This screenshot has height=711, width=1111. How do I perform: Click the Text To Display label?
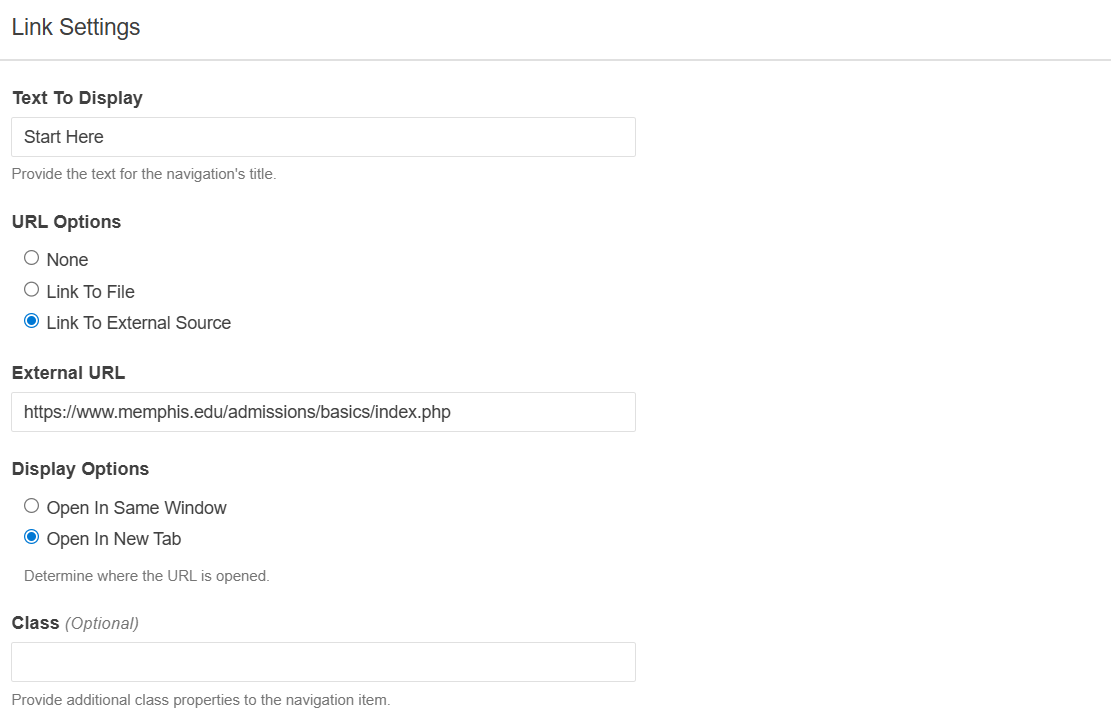pyautogui.click(x=77, y=97)
